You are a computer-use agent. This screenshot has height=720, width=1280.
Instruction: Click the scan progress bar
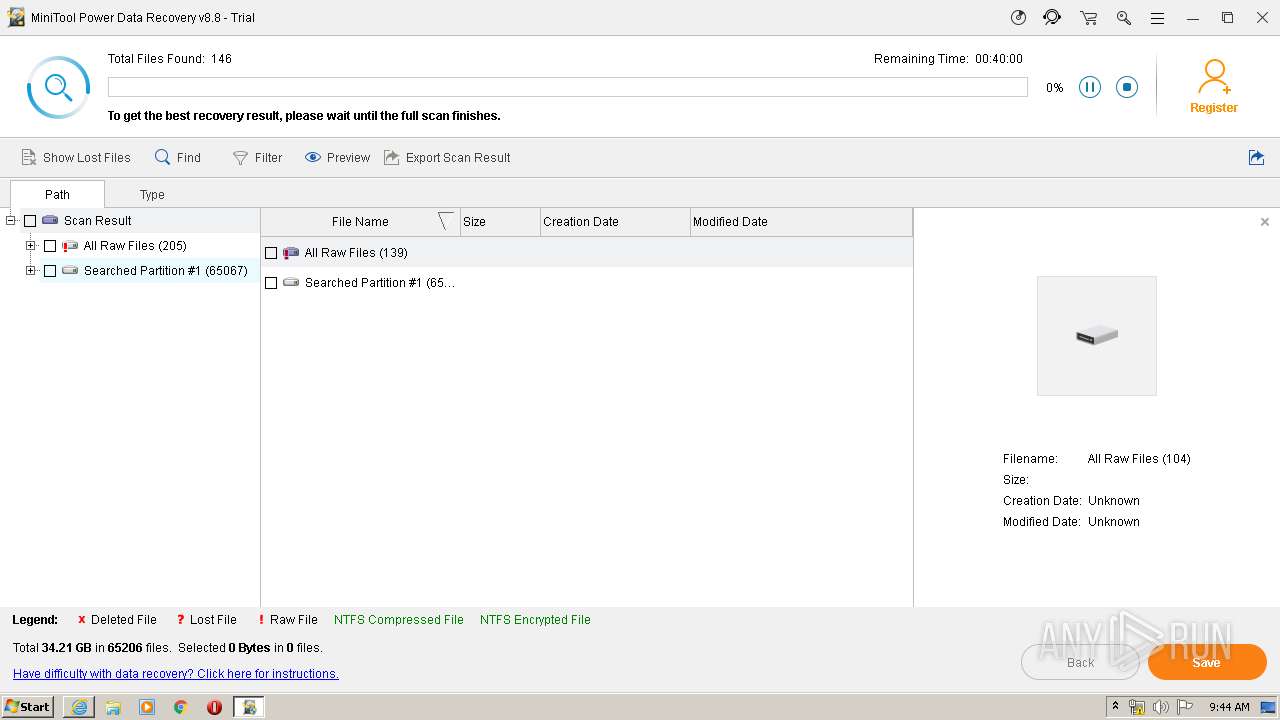pyautogui.click(x=568, y=87)
